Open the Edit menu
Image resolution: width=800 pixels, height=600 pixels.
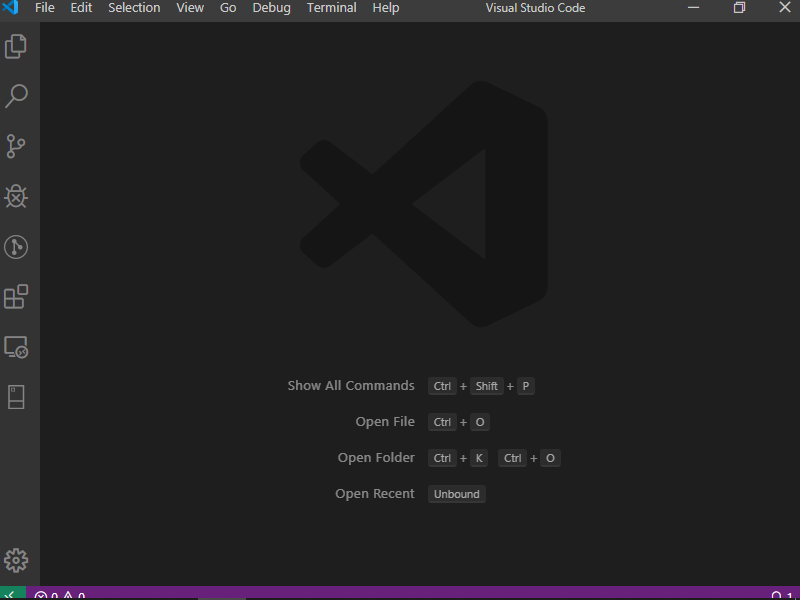click(81, 8)
